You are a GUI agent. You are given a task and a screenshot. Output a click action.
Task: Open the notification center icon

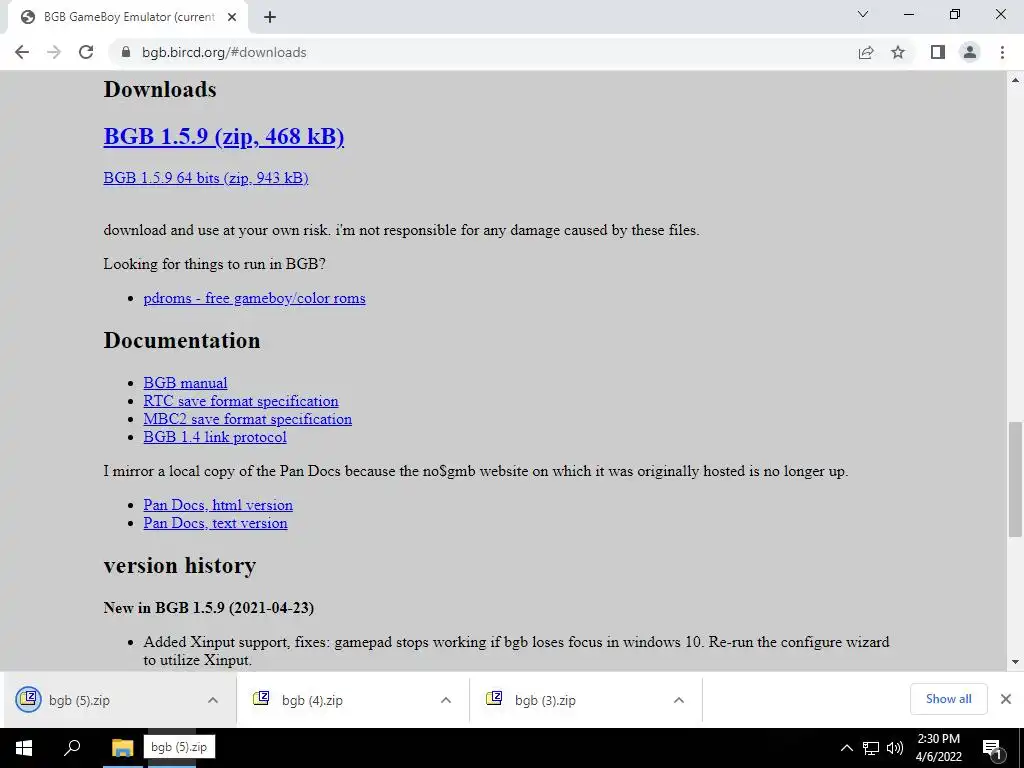993,748
